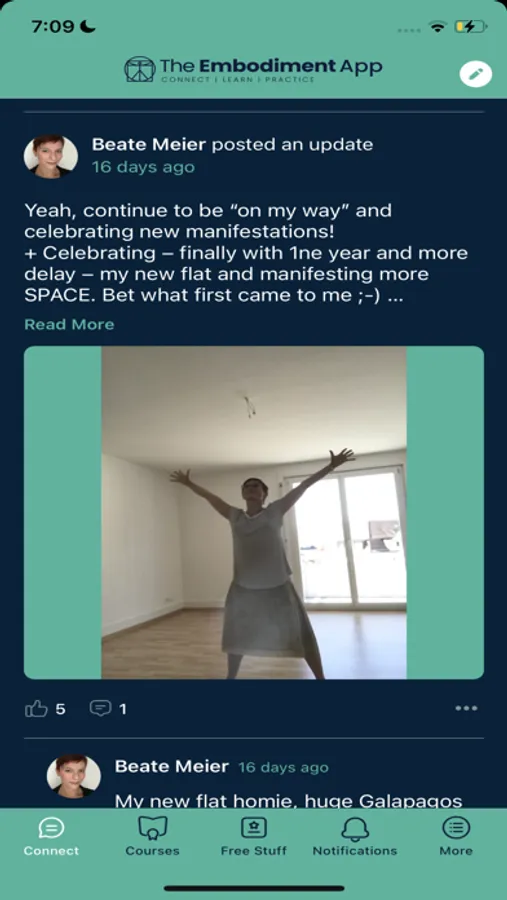Open the More menu tab

[x=456, y=837]
